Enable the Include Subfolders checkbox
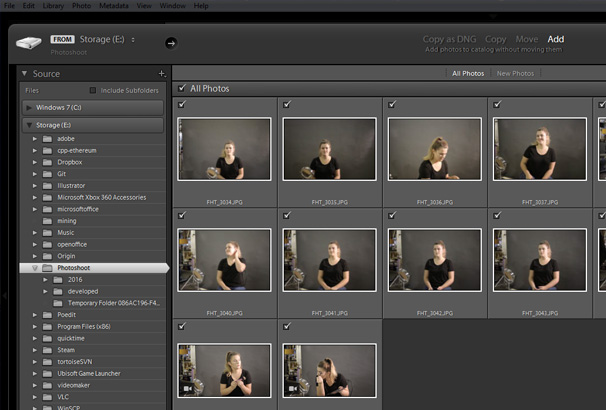The height and width of the screenshot is (410, 606). click(x=93, y=90)
